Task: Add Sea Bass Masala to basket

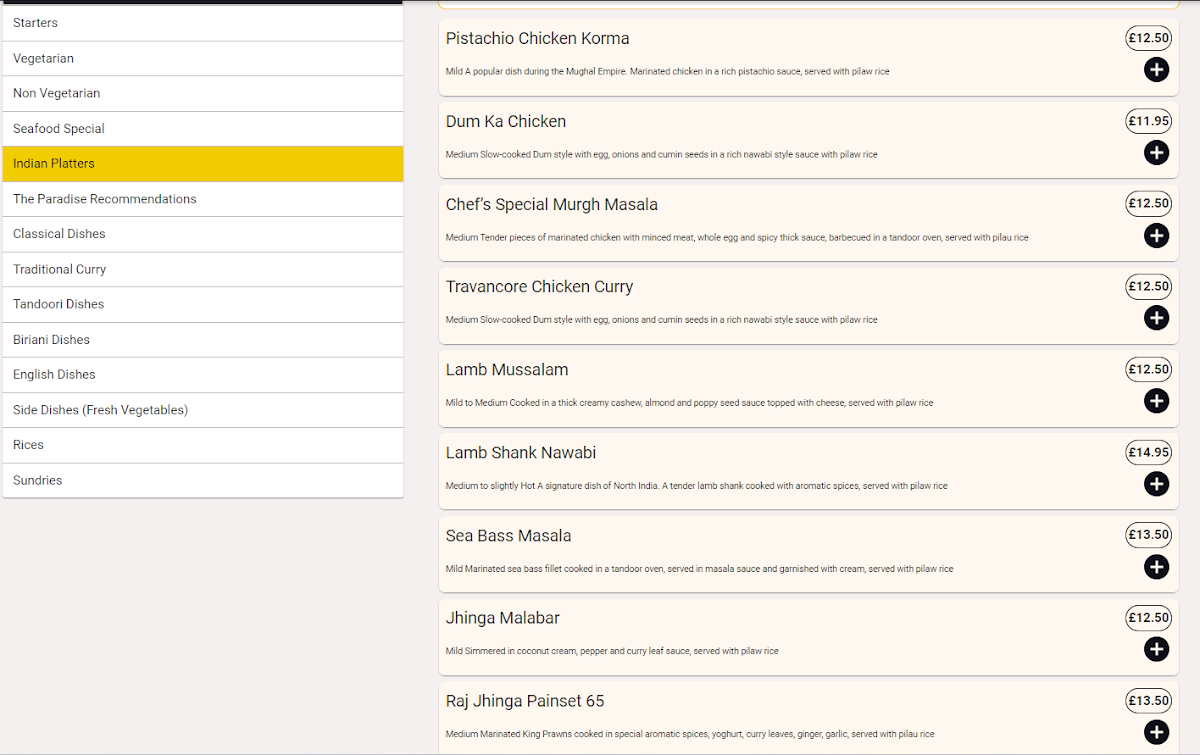Action: coord(1156,567)
